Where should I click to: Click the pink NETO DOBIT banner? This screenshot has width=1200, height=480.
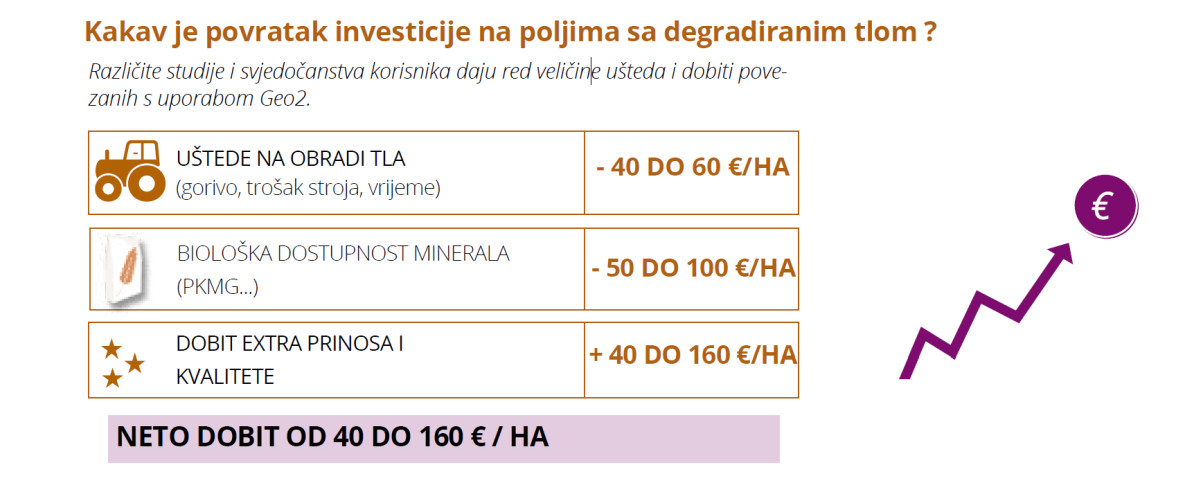coord(443,439)
